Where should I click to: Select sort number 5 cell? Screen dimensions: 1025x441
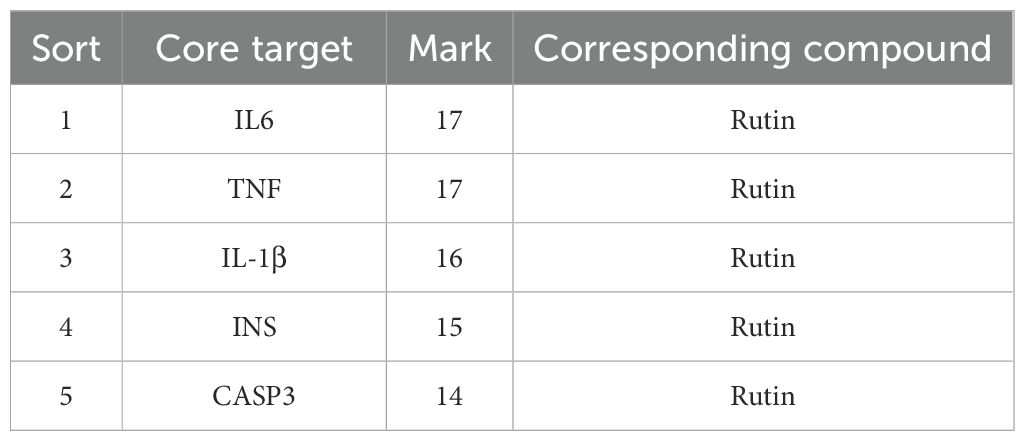[x=66, y=396]
